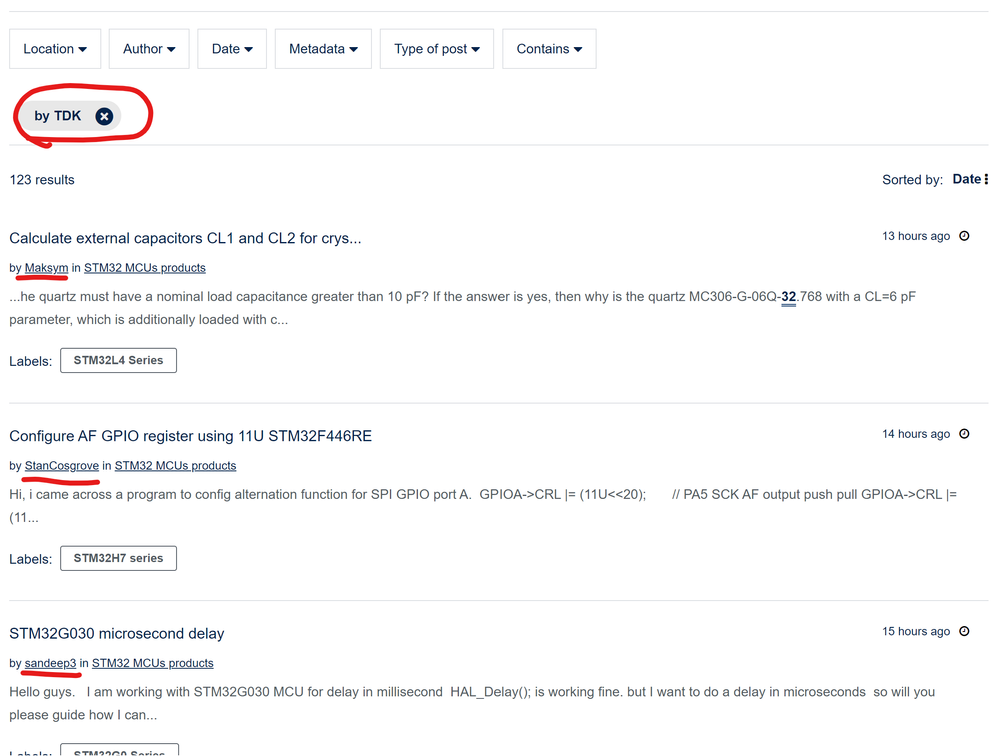Image resolution: width=999 pixels, height=756 pixels.
Task: Open the 'Configure AF GPIO register' post
Action: point(190,436)
